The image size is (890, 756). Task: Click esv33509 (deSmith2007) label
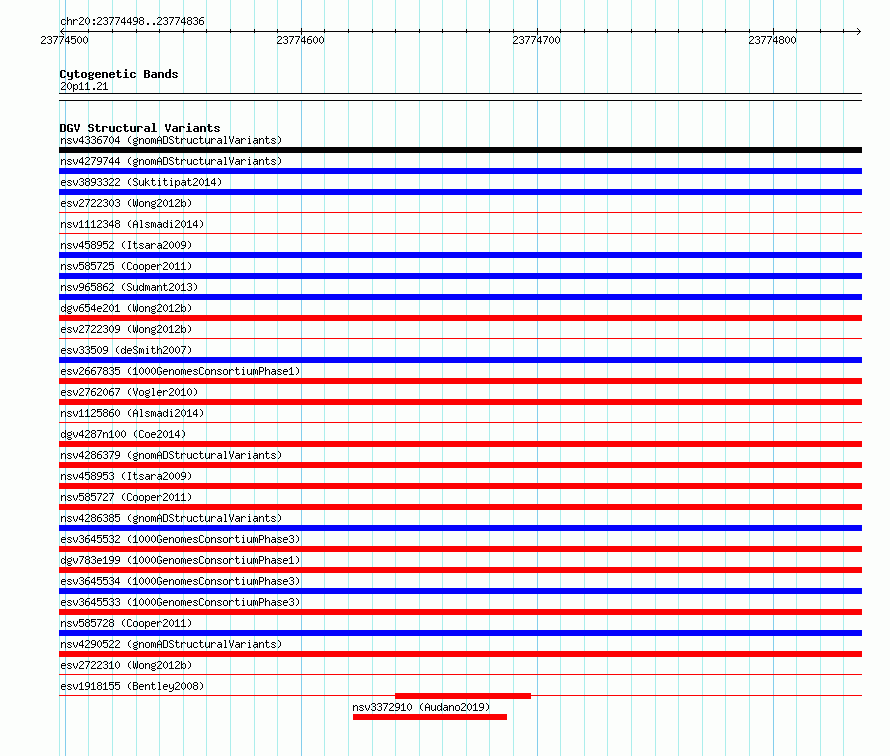click(x=126, y=350)
